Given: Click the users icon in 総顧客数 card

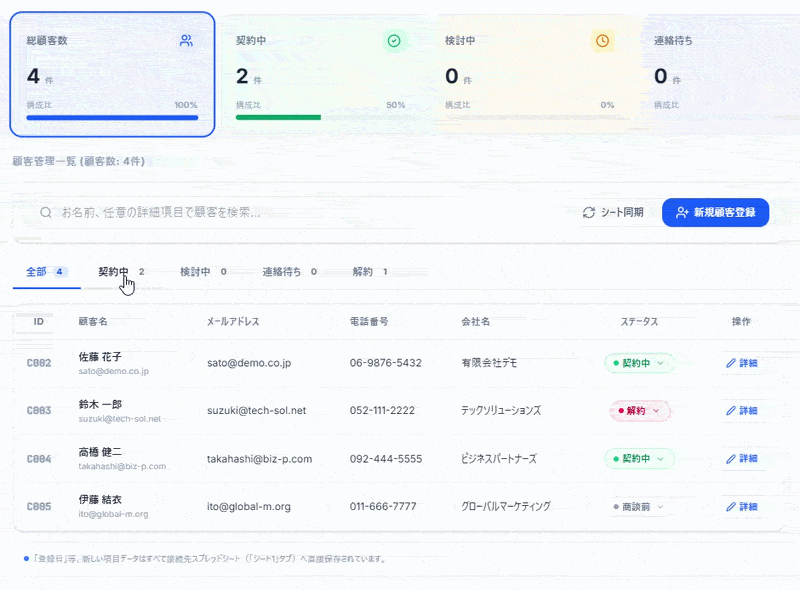Looking at the screenshot, I should [x=186, y=41].
